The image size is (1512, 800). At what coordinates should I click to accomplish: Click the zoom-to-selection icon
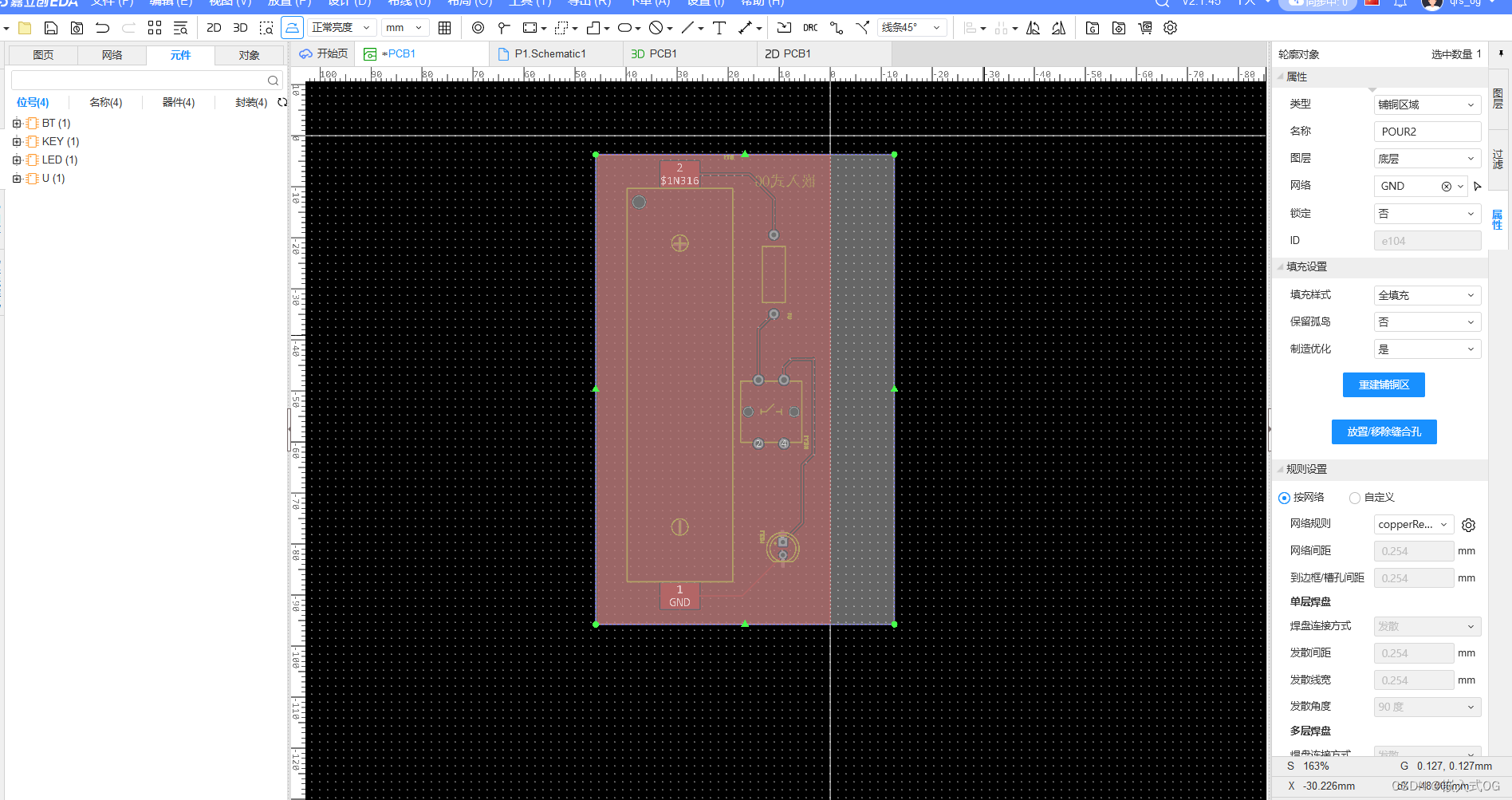tap(266, 28)
